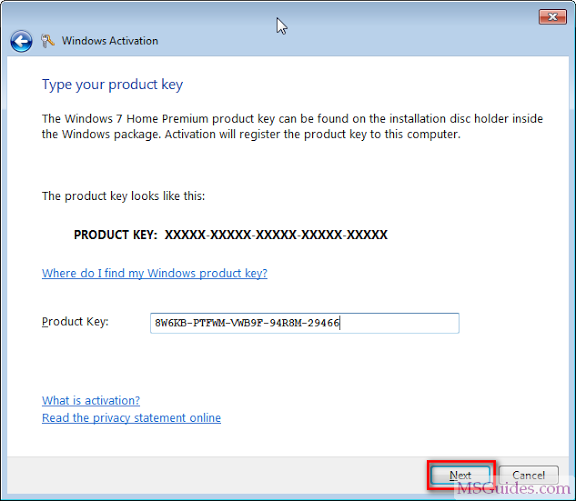Open 'Where do I find my Windows product key?' link
This screenshot has width=576, height=501.
point(155,273)
